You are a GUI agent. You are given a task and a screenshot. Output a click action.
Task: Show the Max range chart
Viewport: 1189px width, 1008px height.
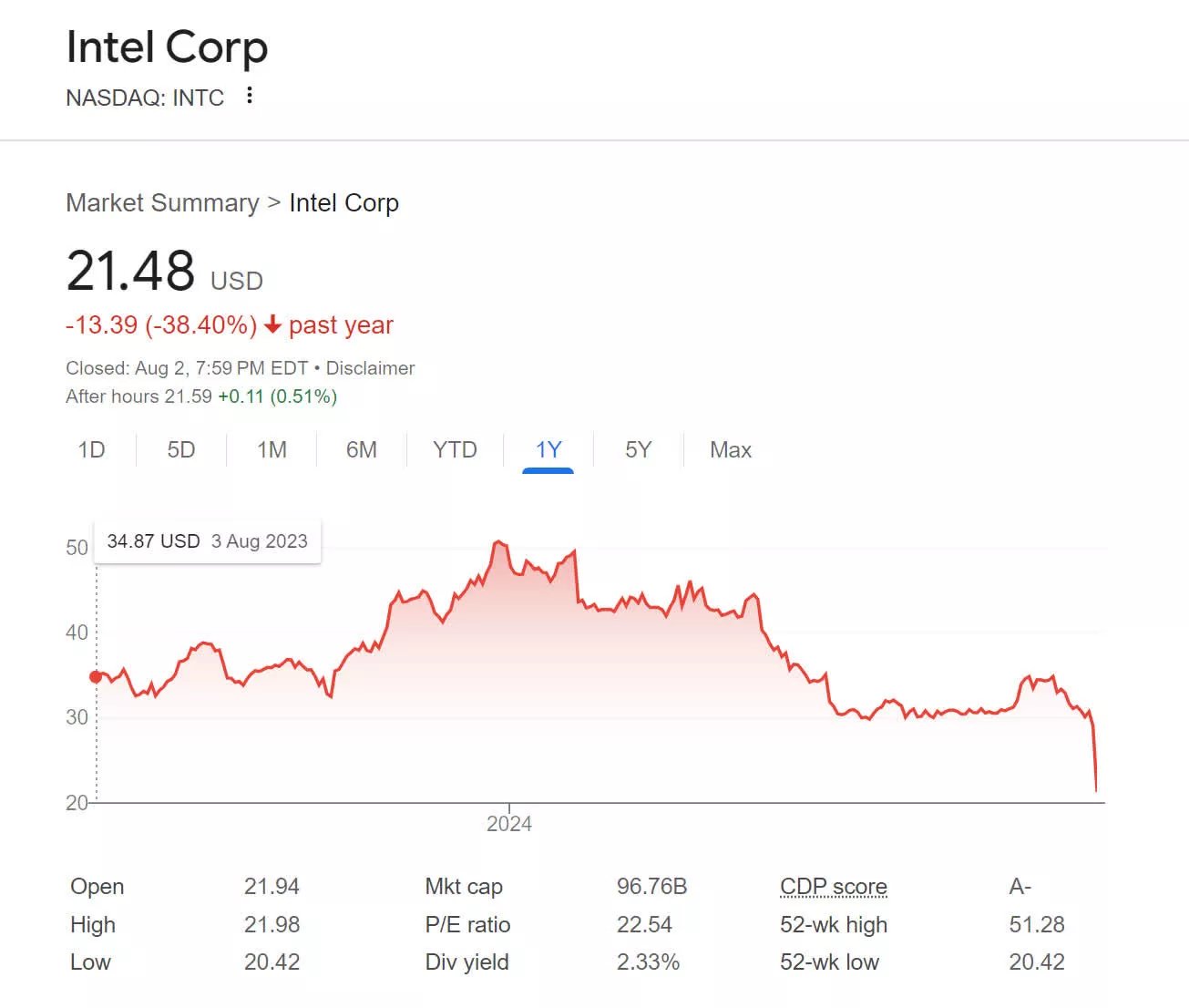click(731, 450)
